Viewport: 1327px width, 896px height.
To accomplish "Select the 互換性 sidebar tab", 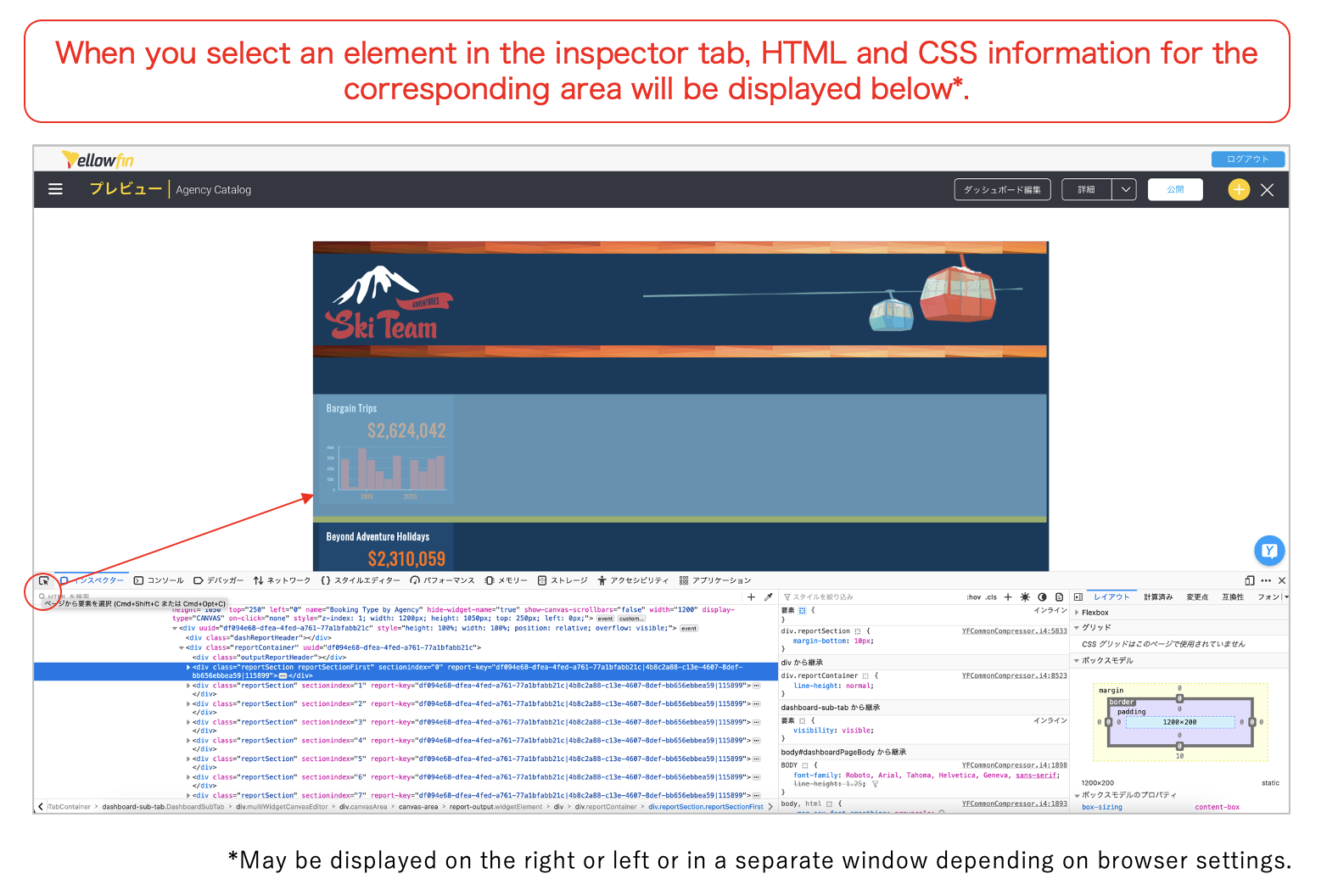I will 1233,597.
